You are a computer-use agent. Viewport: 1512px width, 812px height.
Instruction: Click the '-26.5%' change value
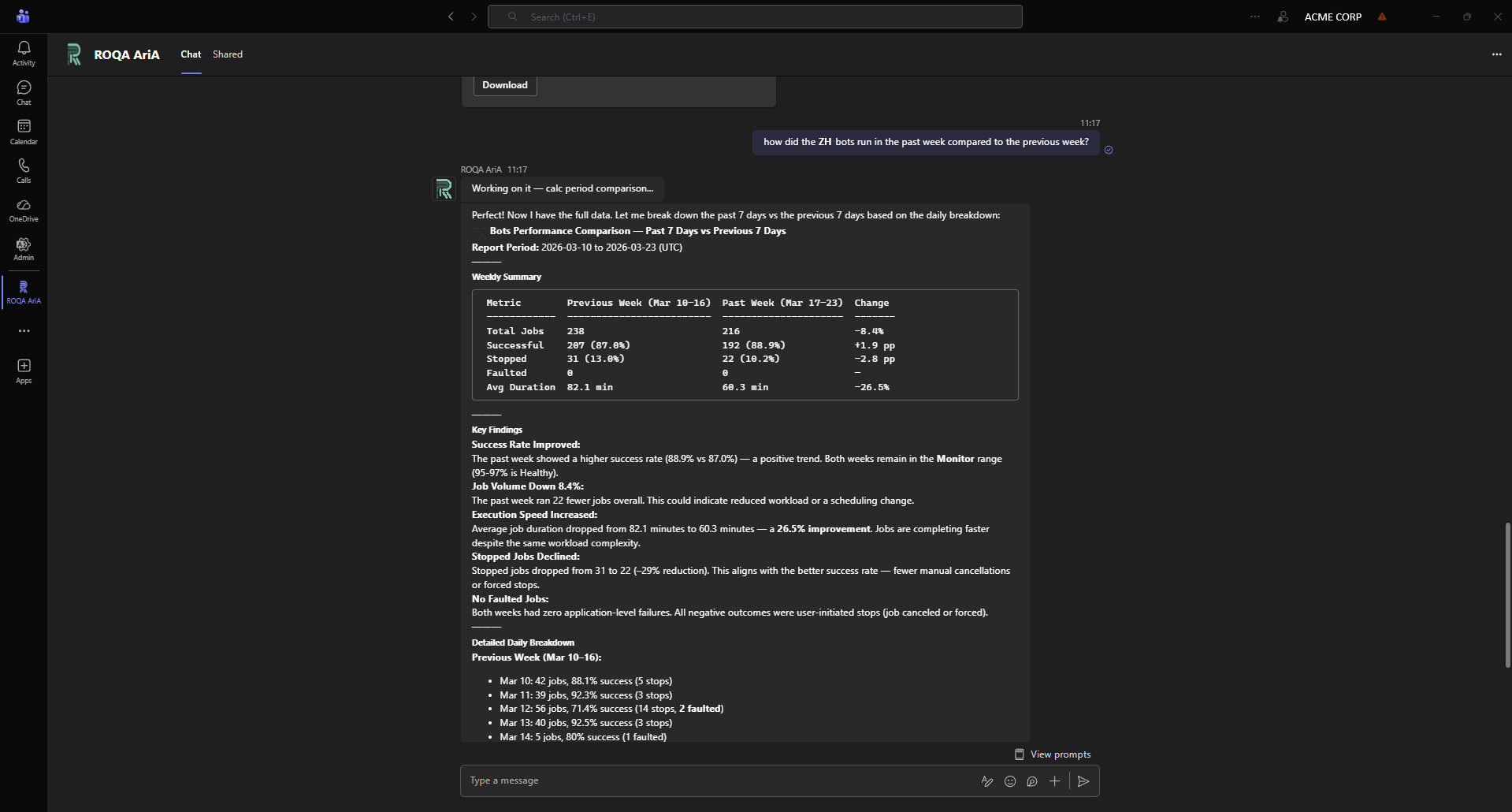tap(871, 387)
